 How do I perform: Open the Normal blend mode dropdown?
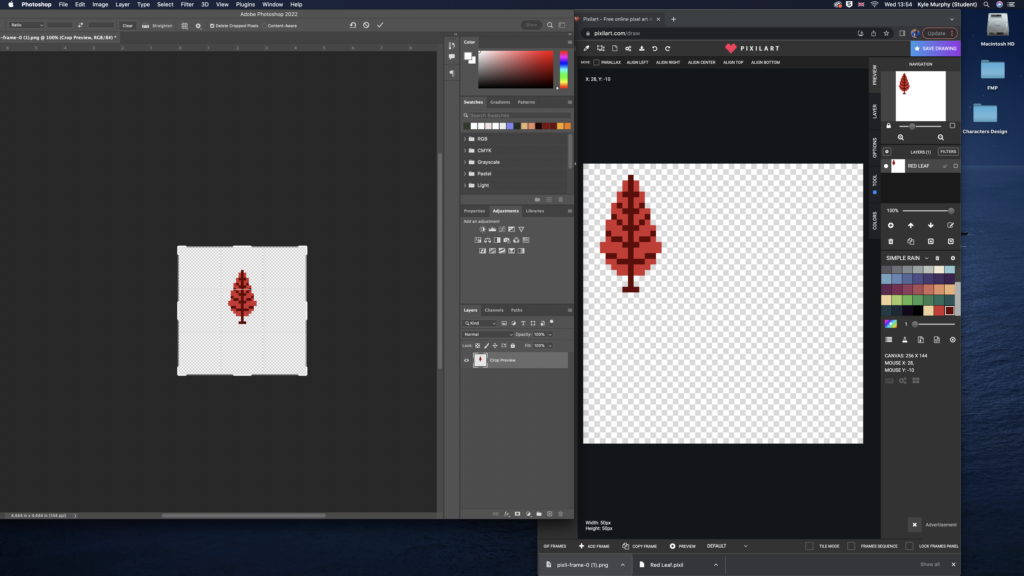pos(488,334)
